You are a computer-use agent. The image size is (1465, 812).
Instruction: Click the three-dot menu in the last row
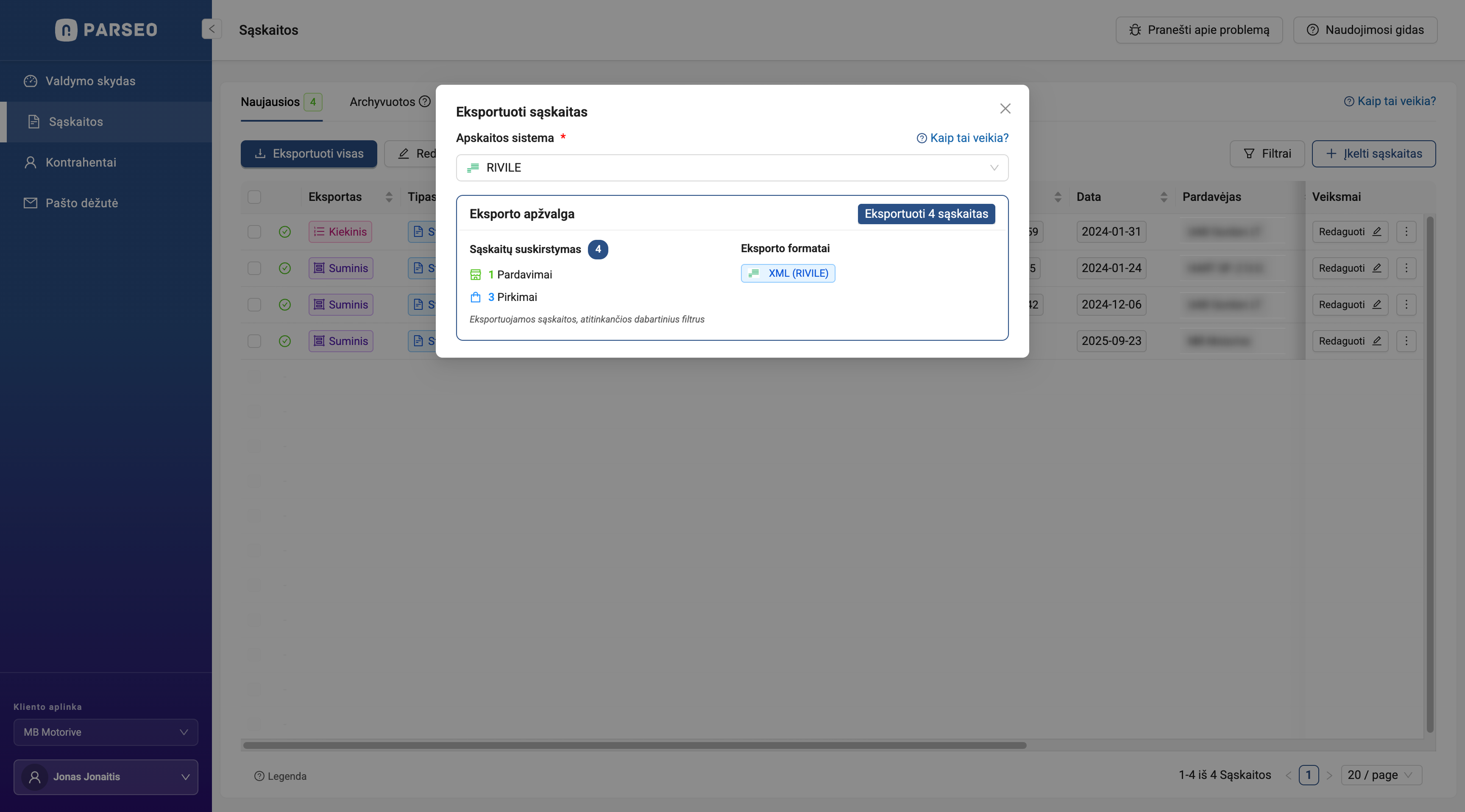(x=1406, y=341)
